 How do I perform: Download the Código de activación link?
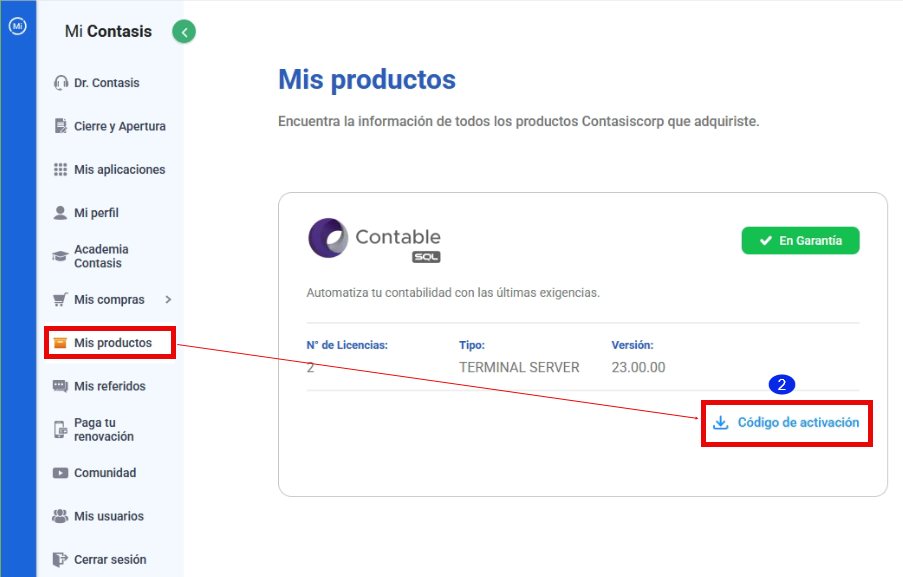tap(798, 423)
